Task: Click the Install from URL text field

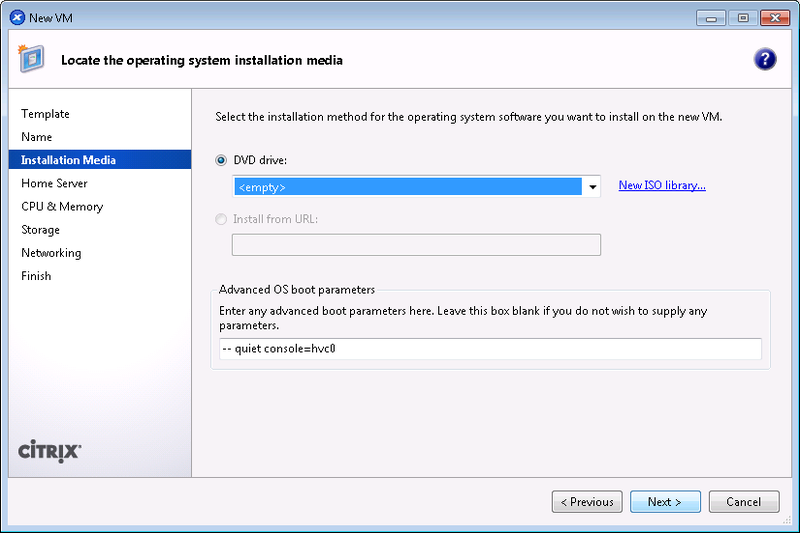Action: pos(416,245)
